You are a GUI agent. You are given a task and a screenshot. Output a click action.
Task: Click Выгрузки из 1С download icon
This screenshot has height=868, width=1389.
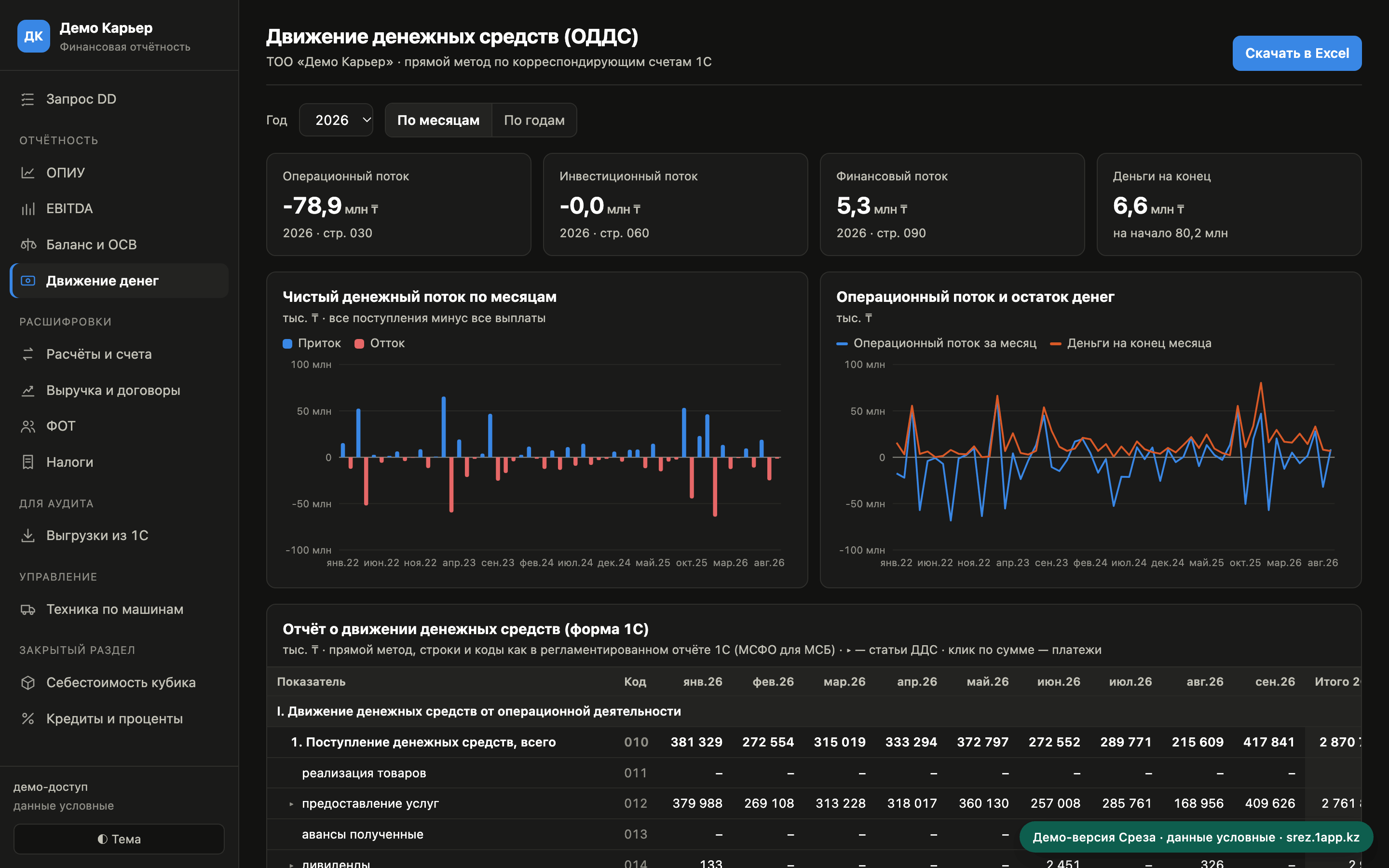(27, 536)
